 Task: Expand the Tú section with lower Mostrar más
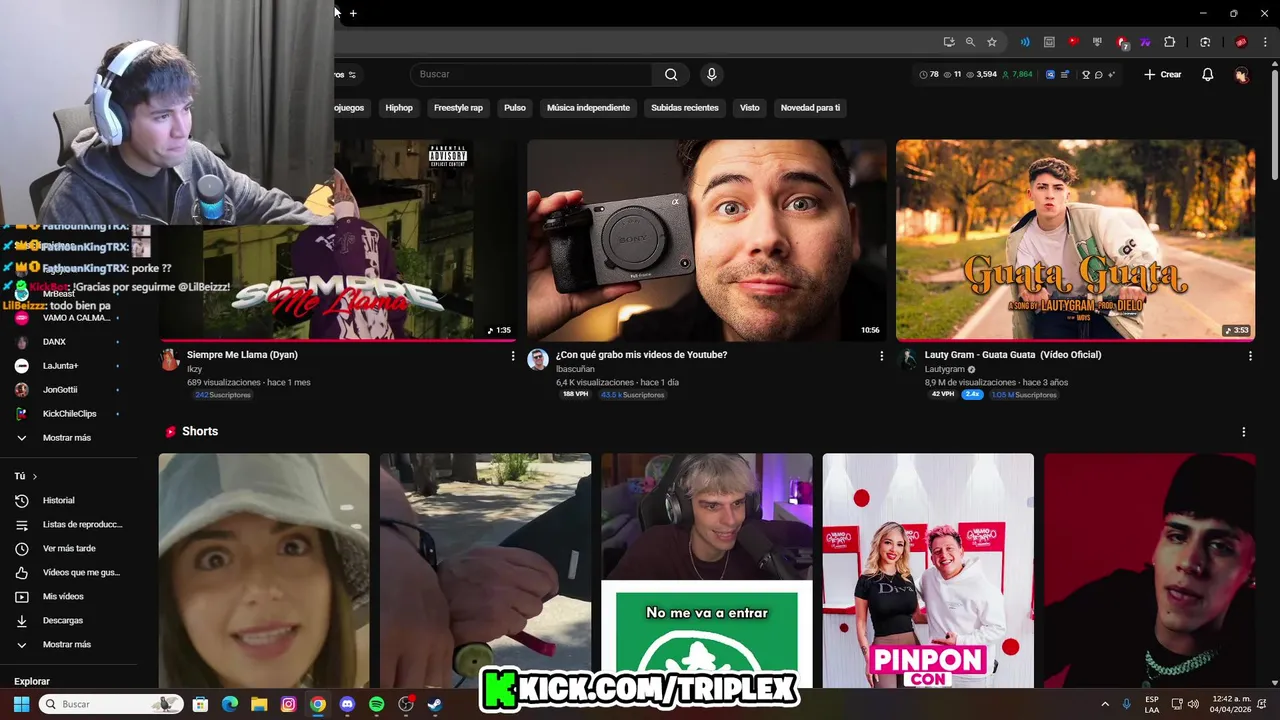pyautogui.click(x=68, y=644)
